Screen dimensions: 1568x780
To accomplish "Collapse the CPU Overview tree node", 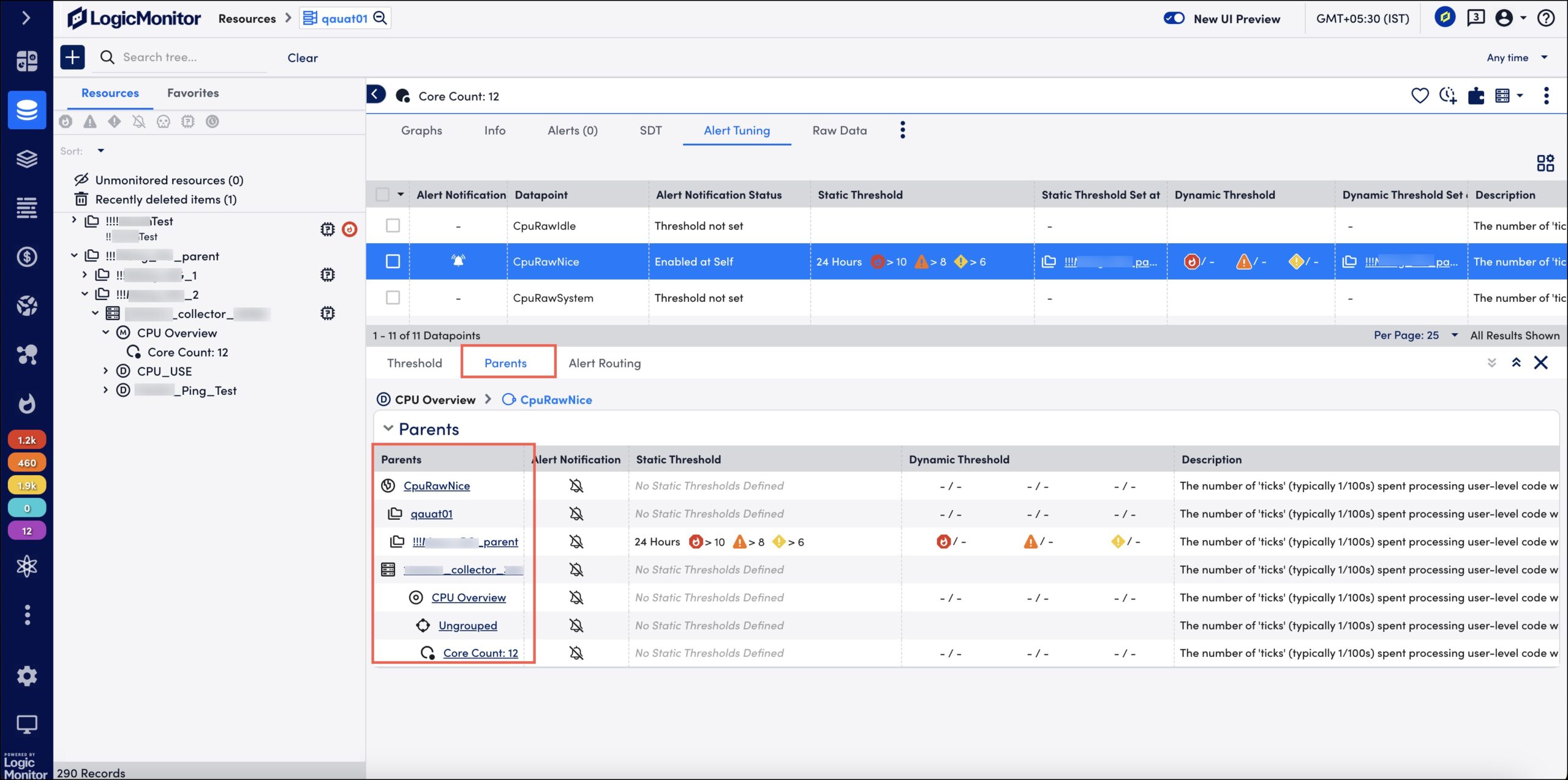I will pos(105,332).
